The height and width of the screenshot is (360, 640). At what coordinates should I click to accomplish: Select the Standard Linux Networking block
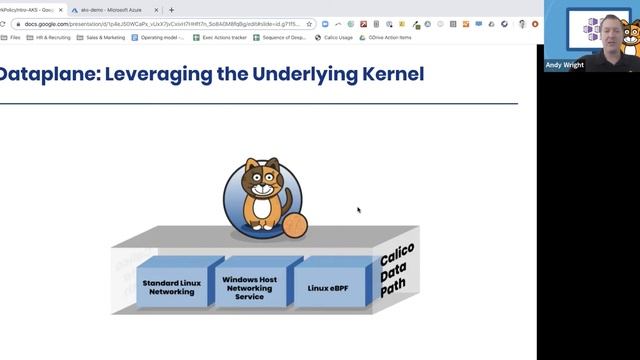coord(172,287)
